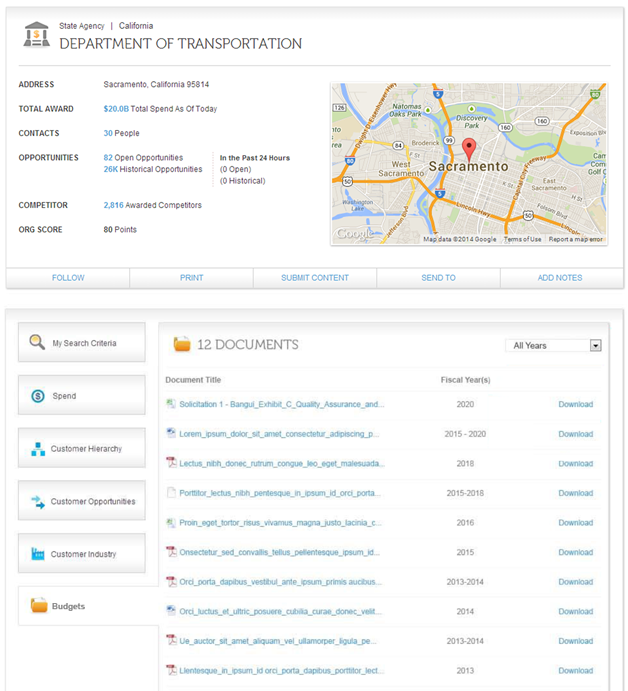
Task: Select the Customer Industry tab
Action: point(82,554)
